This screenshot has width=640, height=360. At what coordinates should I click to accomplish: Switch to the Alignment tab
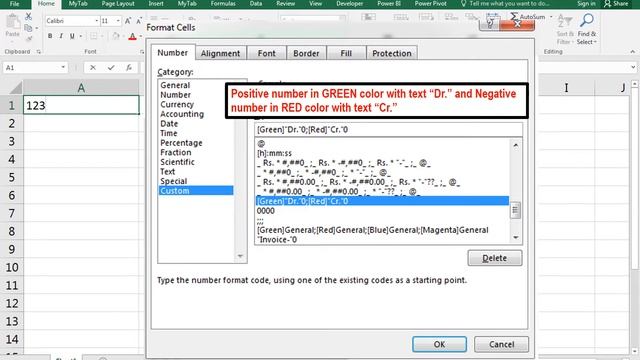tap(220, 53)
